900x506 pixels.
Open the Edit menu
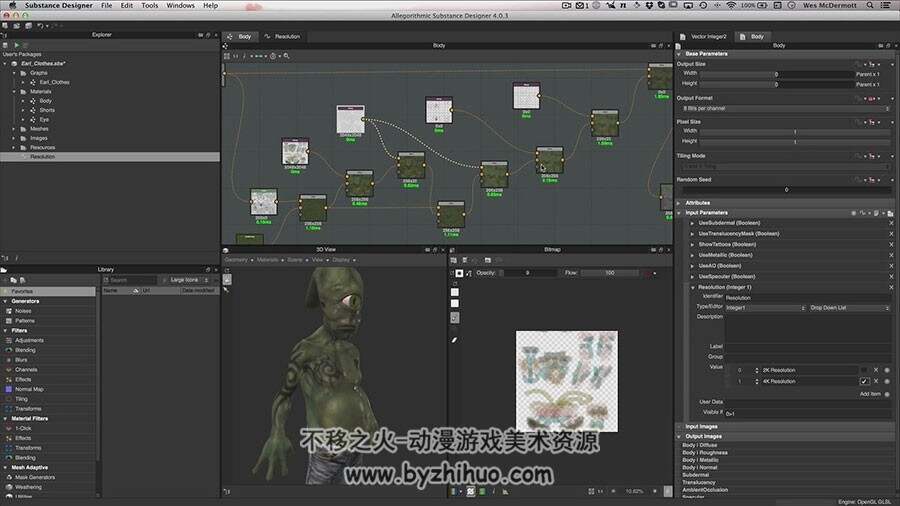point(126,5)
